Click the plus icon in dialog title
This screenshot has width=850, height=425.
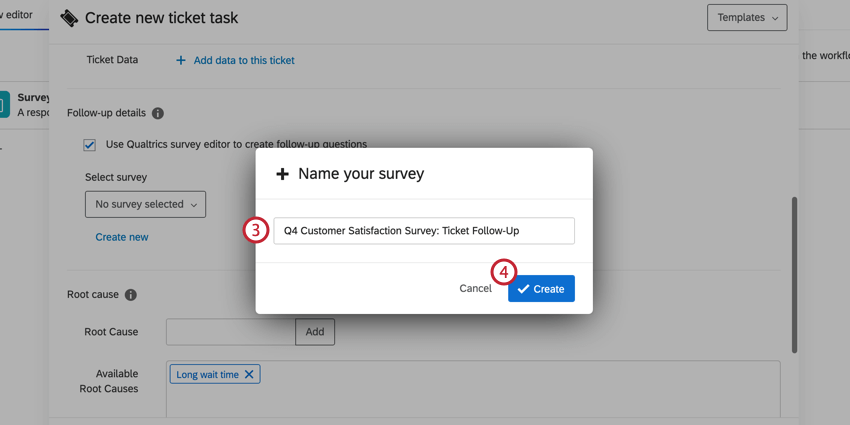[282, 174]
